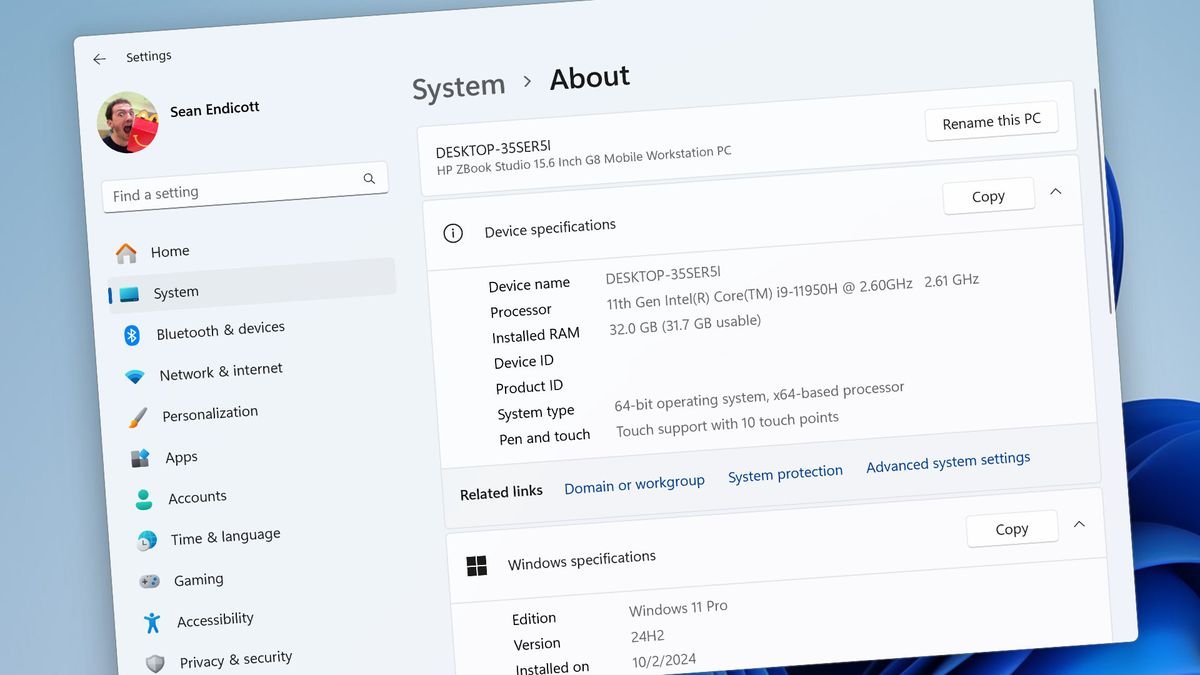Click the Network Wi-Fi icon
Image resolution: width=1200 pixels, height=675 pixels.
point(135,377)
